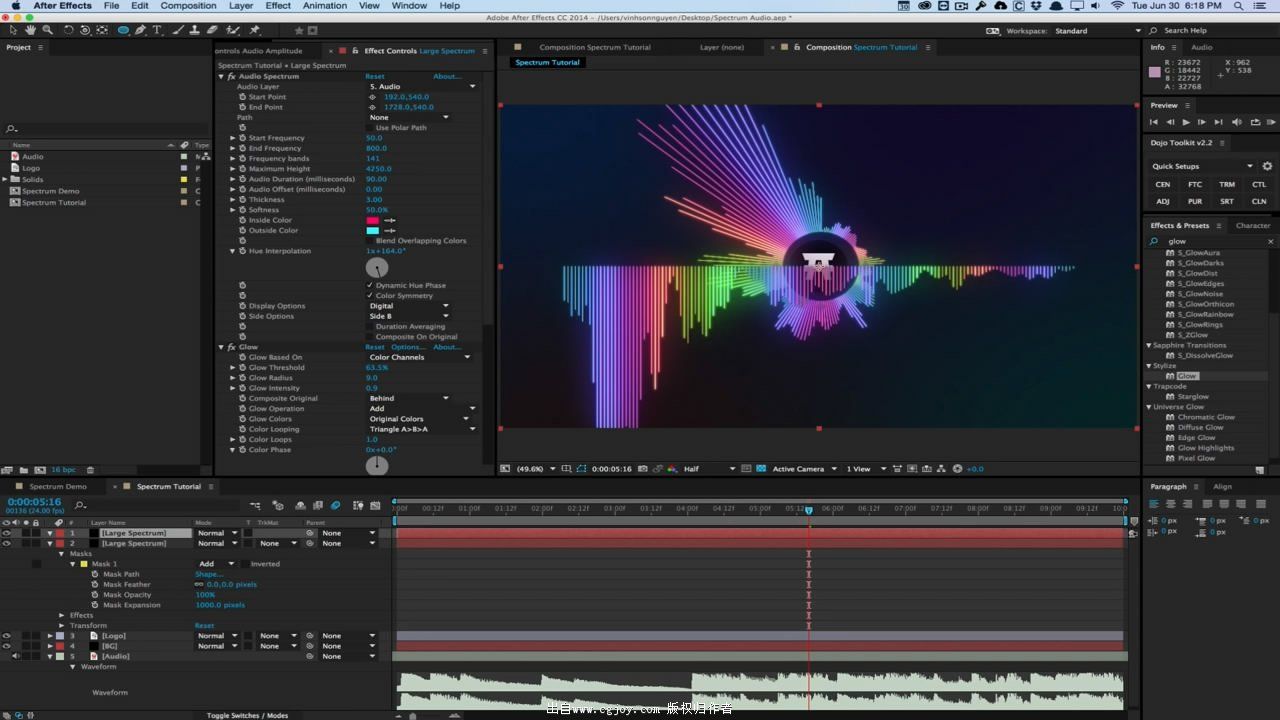Switch to the Audio panel tab
Viewport: 1280px width, 720px height.
(x=1202, y=47)
